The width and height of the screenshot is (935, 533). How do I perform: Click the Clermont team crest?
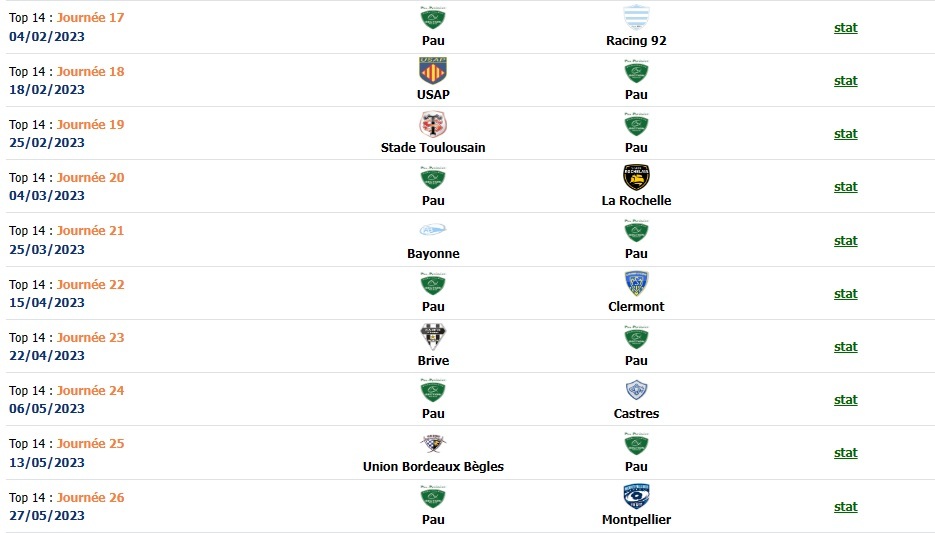pyautogui.click(x=636, y=283)
